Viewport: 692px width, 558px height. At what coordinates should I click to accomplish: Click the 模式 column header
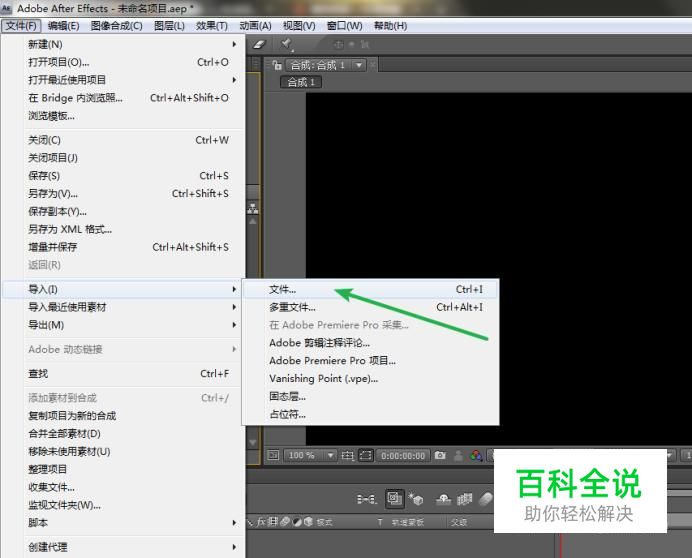click(324, 523)
